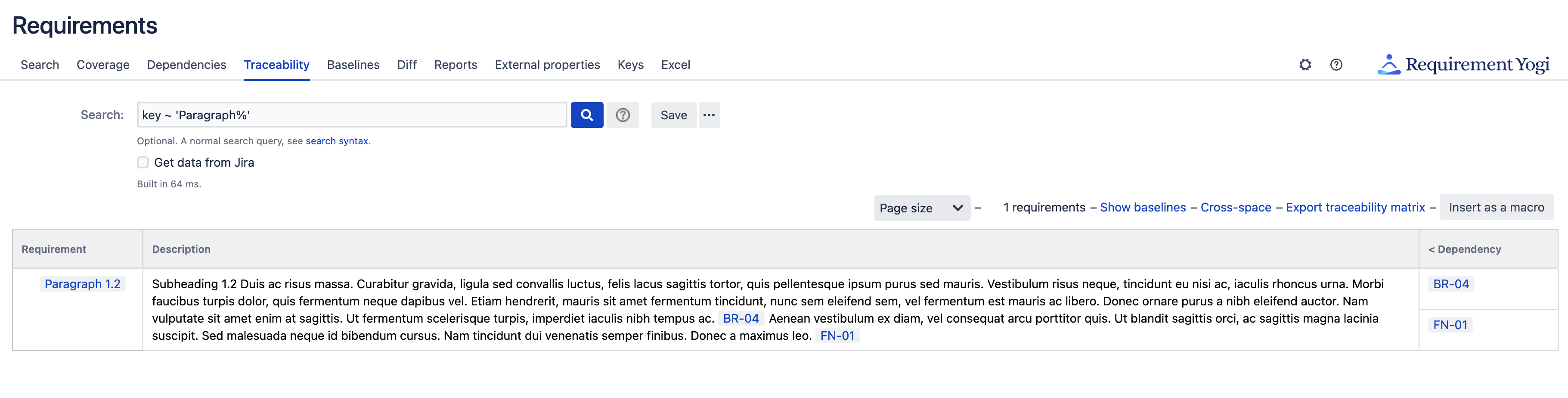Viewport: 1568px width, 398px height.
Task: Click Insert as a macro button
Action: (x=1496, y=208)
